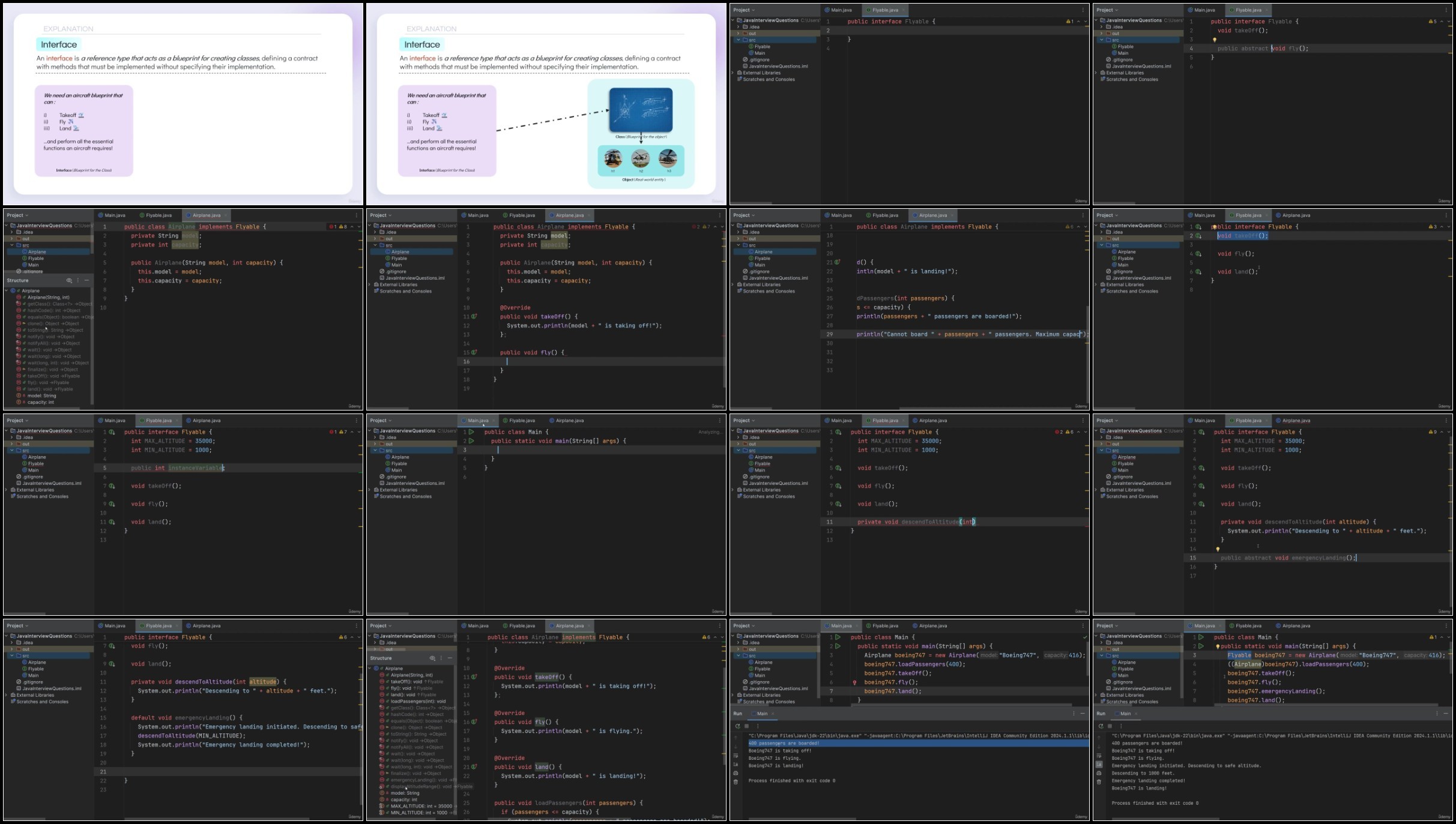The image size is (1456, 824).
Task: Yellow lightbulb beside main() above 'Flyable boeing747'
Action: click(1218, 646)
